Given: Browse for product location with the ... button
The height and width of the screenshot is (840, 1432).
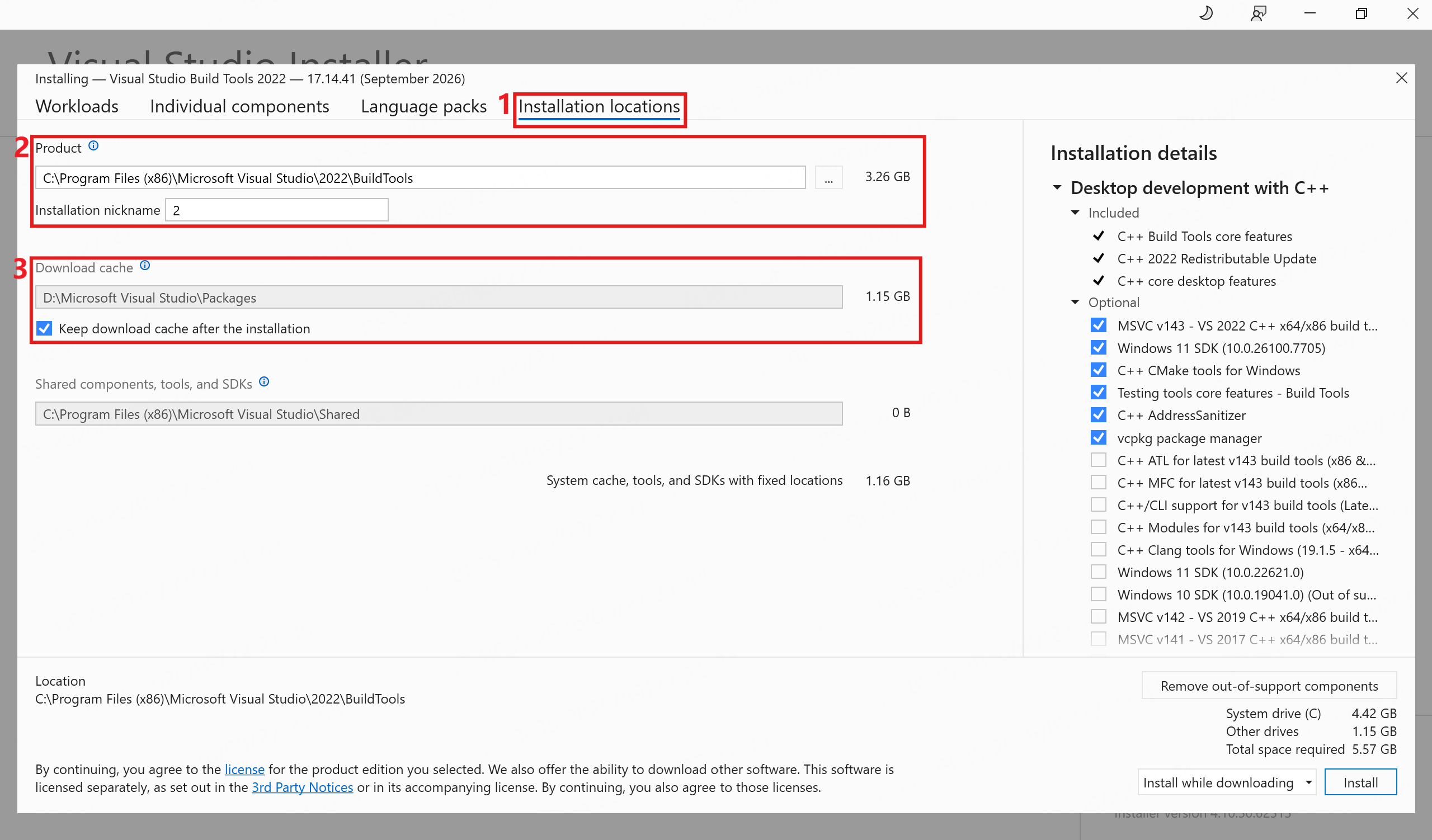Looking at the screenshot, I should pyautogui.click(x=828, y=178).
